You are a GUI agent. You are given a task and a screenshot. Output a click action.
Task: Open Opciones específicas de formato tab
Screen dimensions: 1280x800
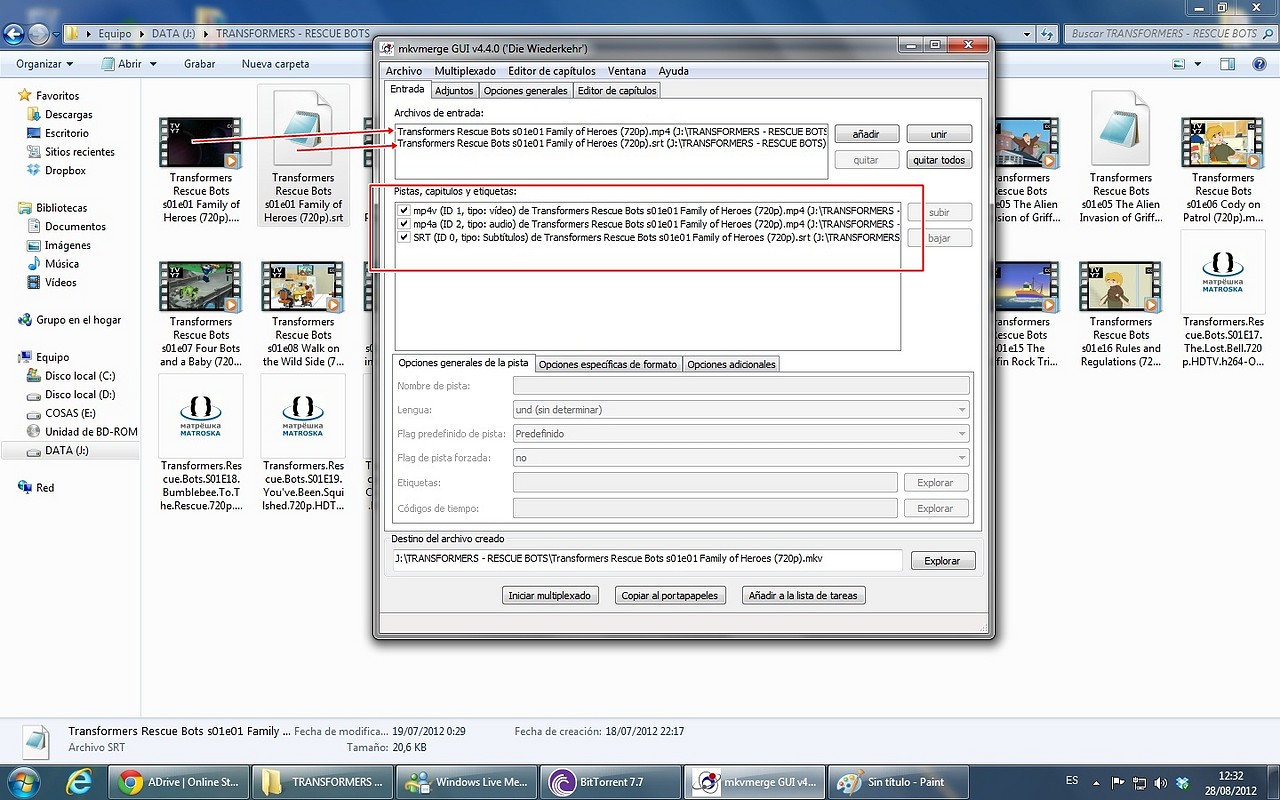point(608,364)
